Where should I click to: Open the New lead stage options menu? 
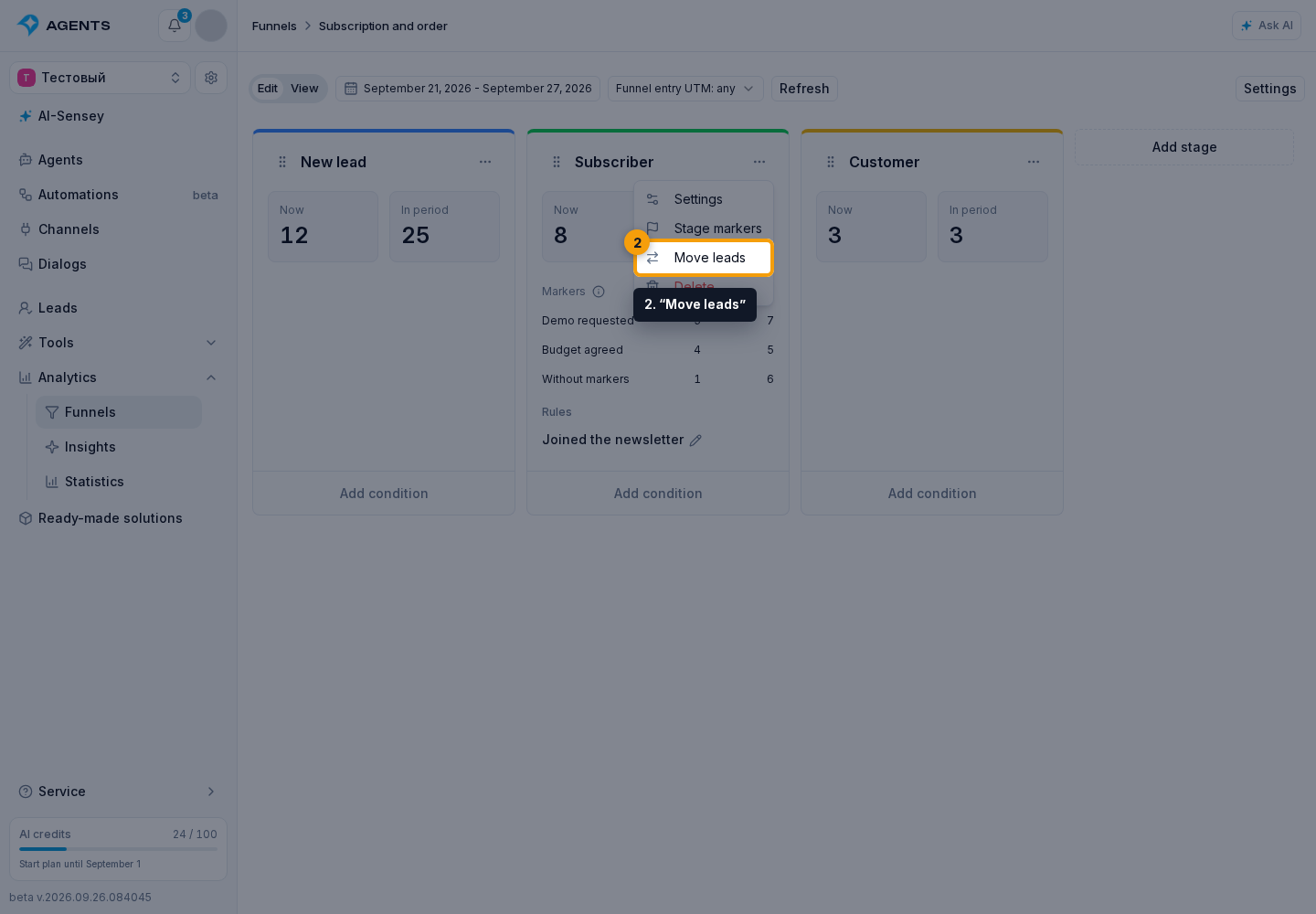tap(485, 162)
